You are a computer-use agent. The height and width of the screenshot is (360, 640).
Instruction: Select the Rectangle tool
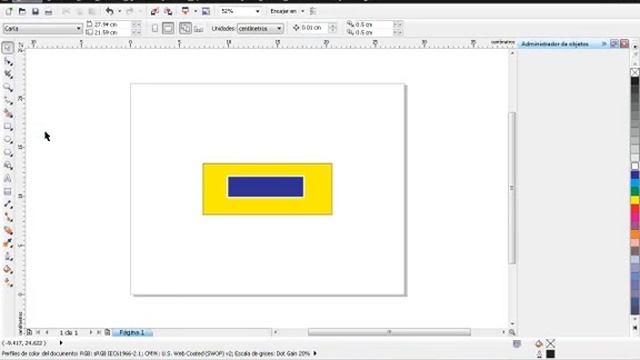[8, 127]
